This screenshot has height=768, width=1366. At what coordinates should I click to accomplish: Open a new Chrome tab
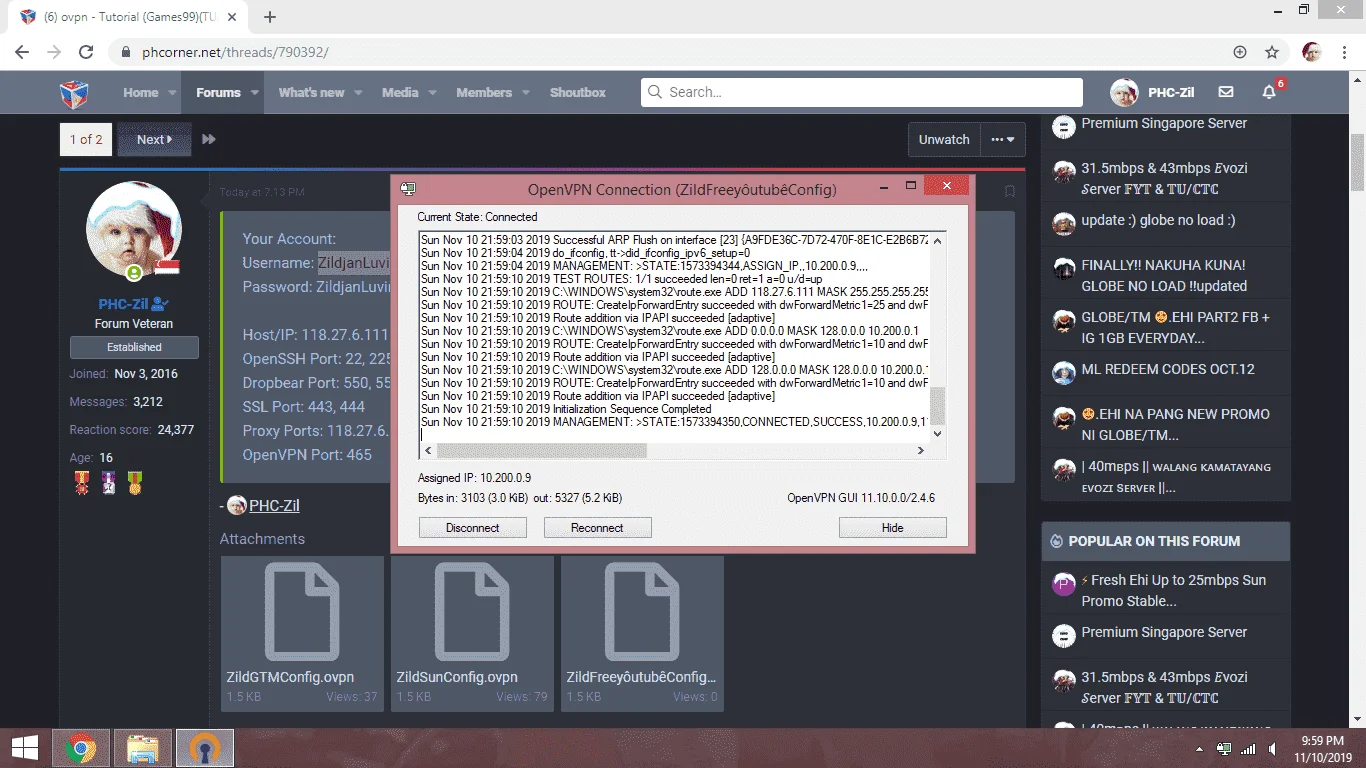(x=270, y=17)
